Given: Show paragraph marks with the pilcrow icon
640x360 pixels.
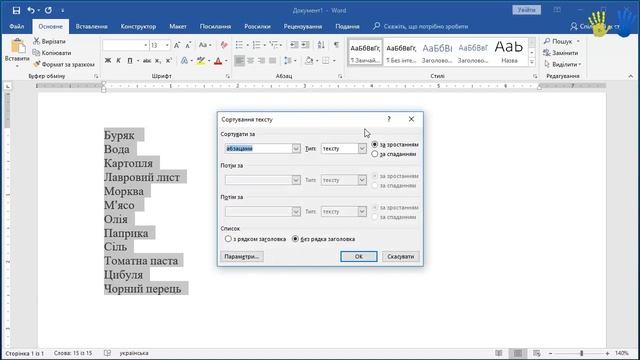Looking at the screenshot, I should coord(336,45).
